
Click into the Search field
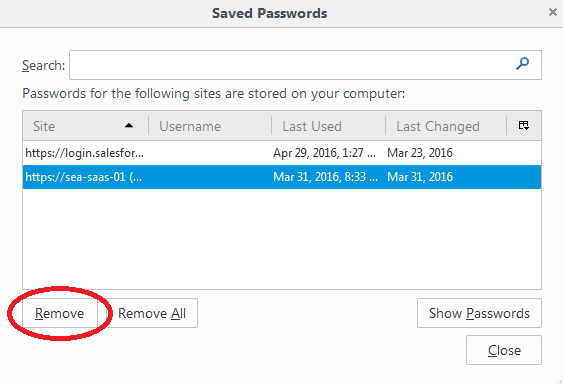pos(305,65)
